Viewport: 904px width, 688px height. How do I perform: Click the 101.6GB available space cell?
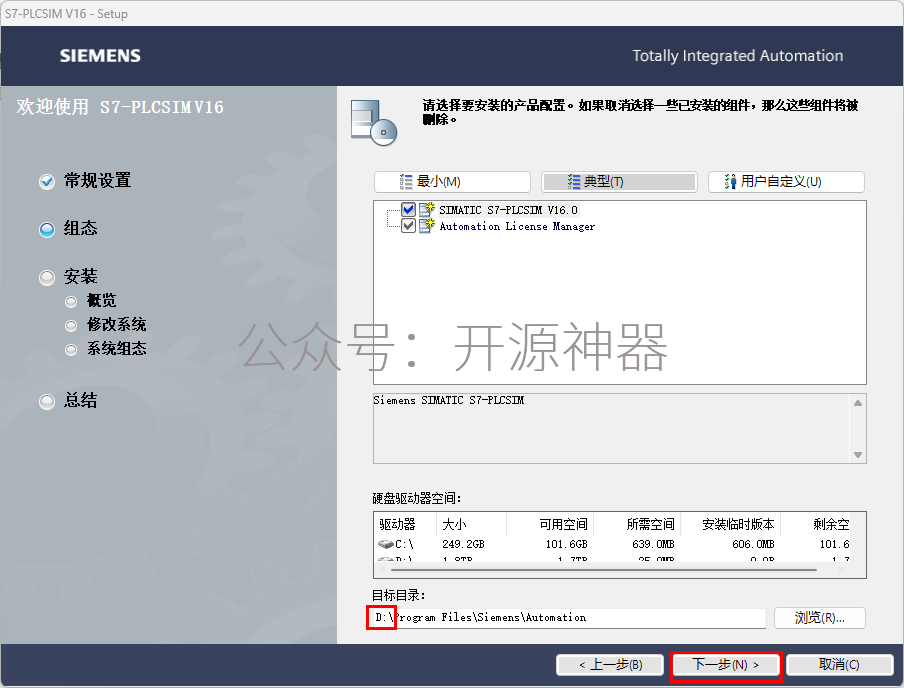[566, 544]
